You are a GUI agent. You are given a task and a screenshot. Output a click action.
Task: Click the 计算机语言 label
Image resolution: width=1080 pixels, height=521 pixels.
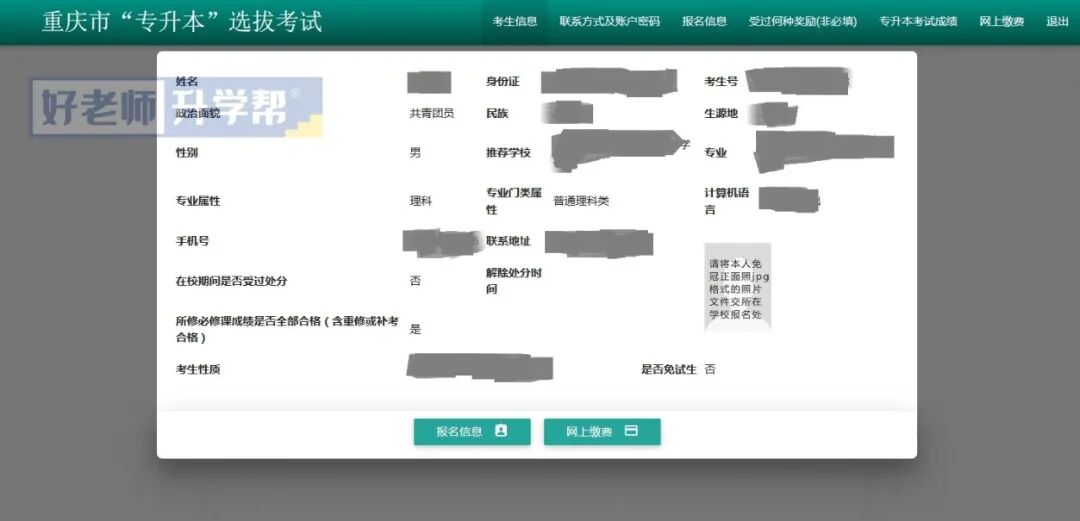click(x=726, y=201)
